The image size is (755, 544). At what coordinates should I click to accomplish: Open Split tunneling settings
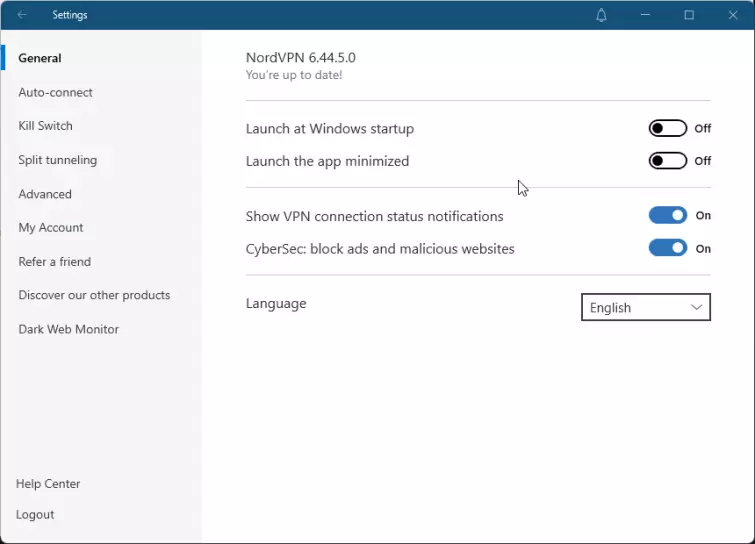57,160
